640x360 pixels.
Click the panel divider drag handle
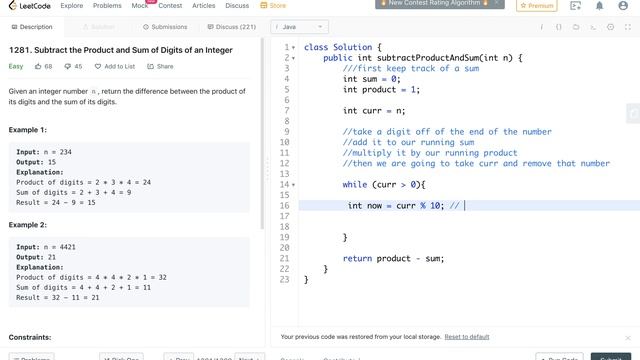click(x=268, y=169)
